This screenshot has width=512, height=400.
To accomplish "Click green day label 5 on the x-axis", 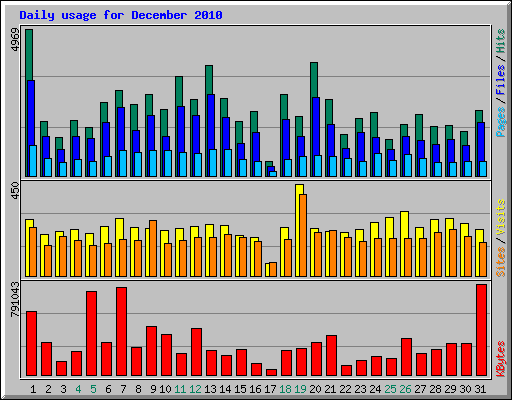I will point(93,389).
